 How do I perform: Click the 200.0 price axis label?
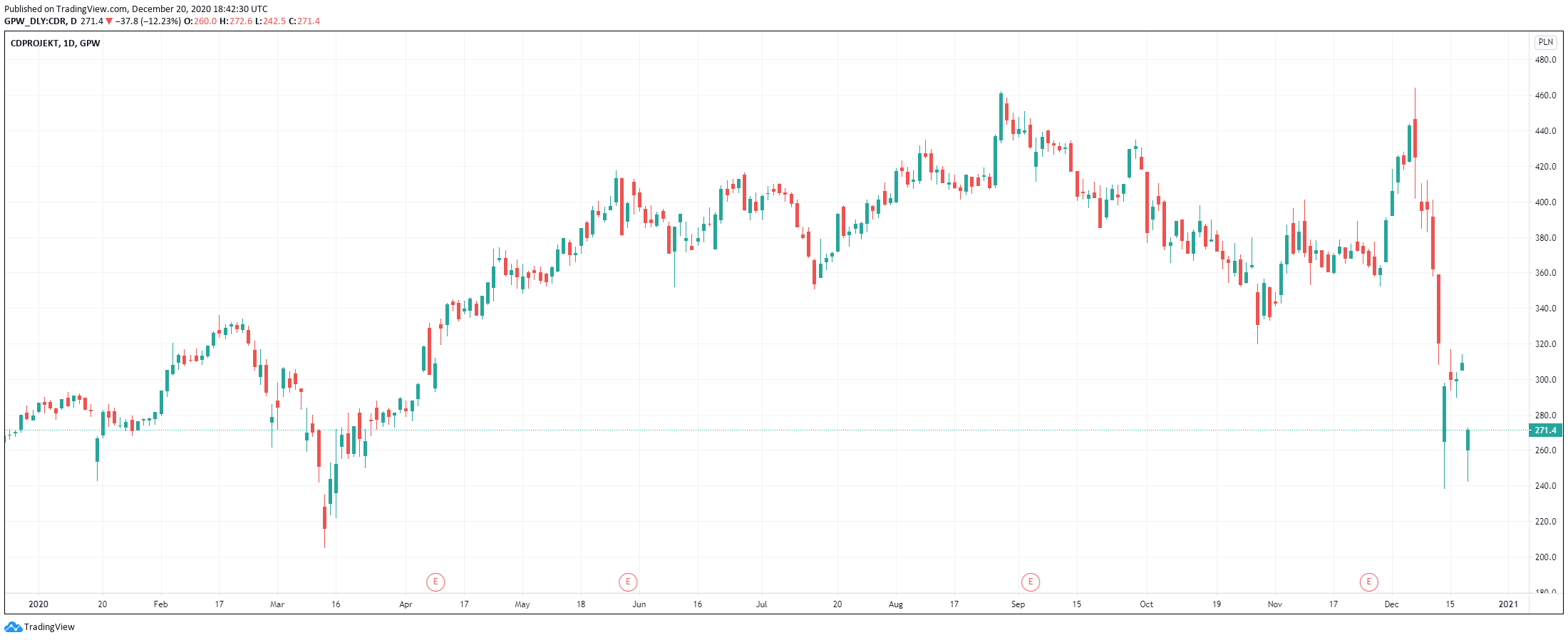pos(1545,557)
